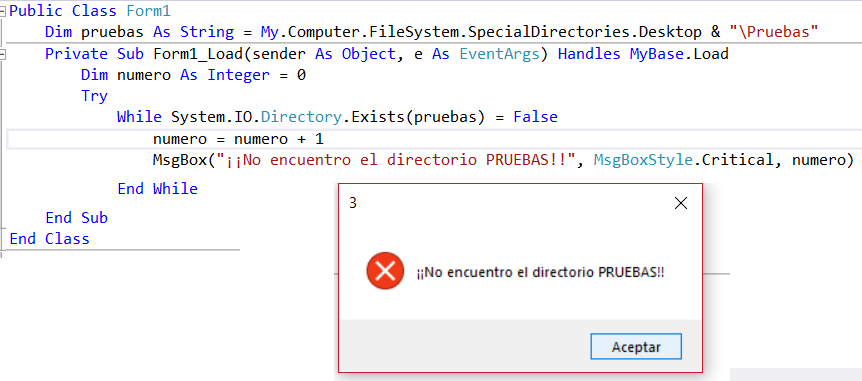Close the message box with the X
Image resolution: width=862 pixels, height=381 pixels.
681,203
